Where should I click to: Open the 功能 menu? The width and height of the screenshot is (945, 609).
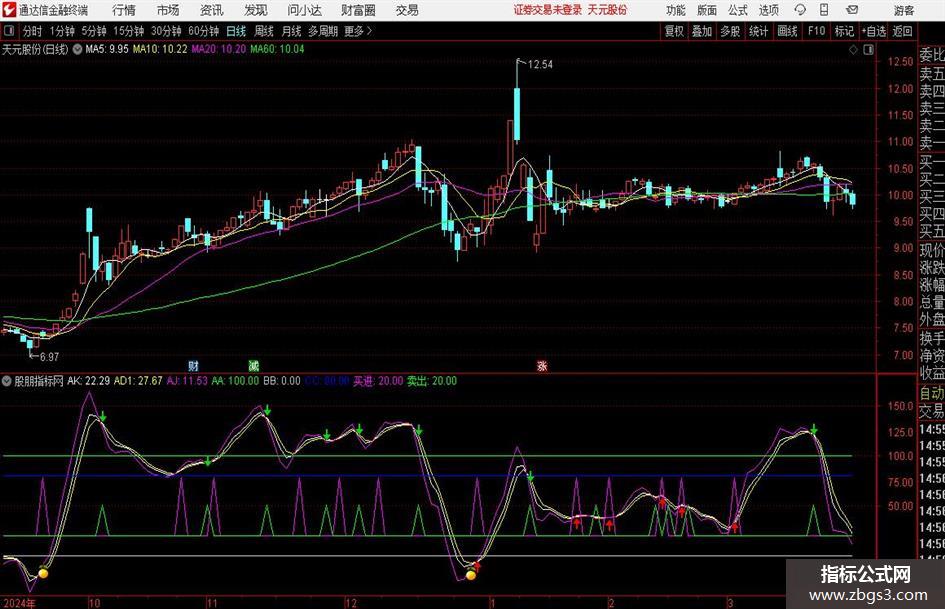[676, 10]
